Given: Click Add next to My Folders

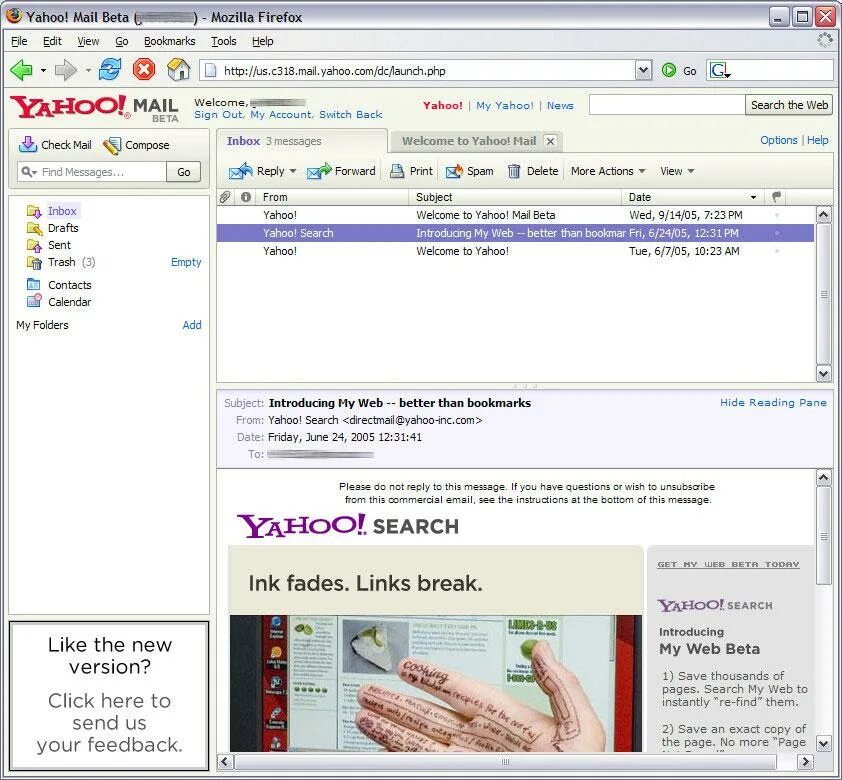Looking at the screenshot, I should tap(192, 325).
